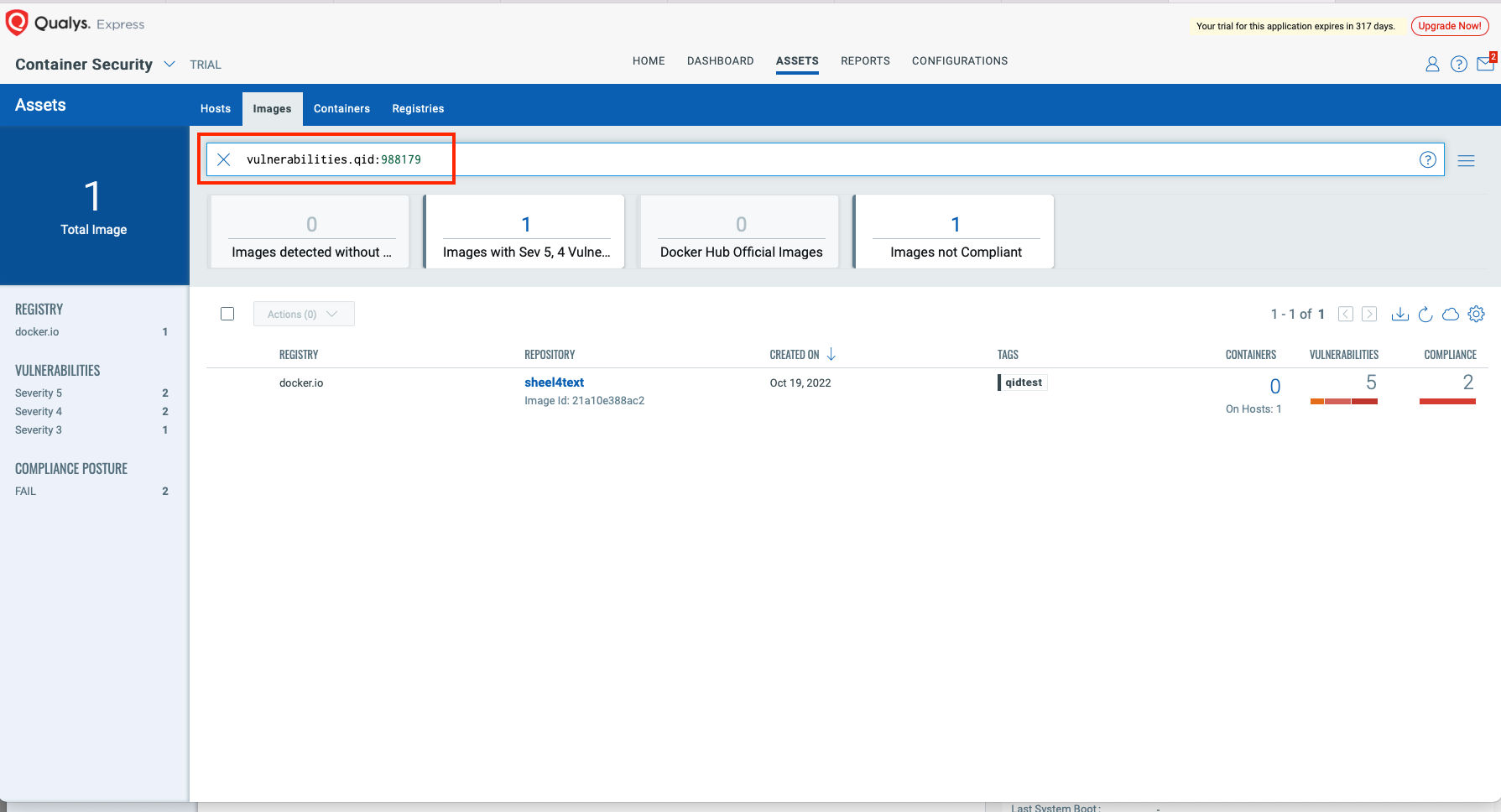Click the red compliance bar
This screenshot has height=812, width=1501.
click(1447, 402)
